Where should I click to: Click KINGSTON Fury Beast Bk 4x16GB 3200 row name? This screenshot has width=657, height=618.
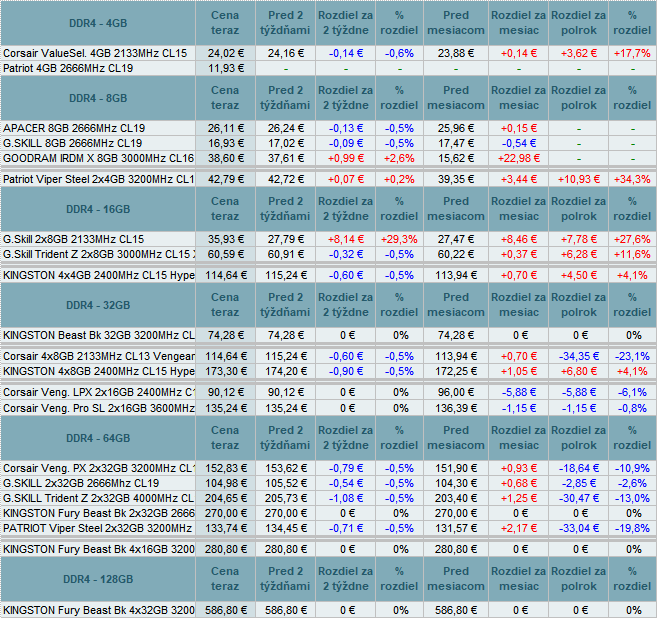point(98,549)
